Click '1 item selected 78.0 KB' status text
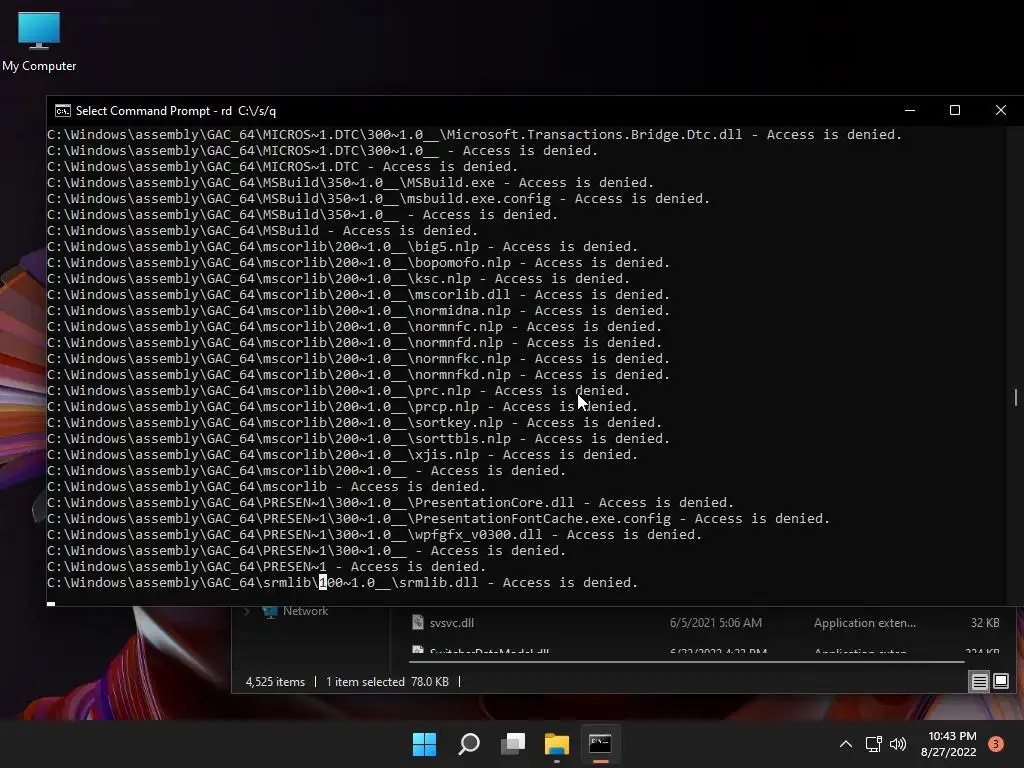The height and width of the screenshot is (768, 1024). (x=387, y=682)
